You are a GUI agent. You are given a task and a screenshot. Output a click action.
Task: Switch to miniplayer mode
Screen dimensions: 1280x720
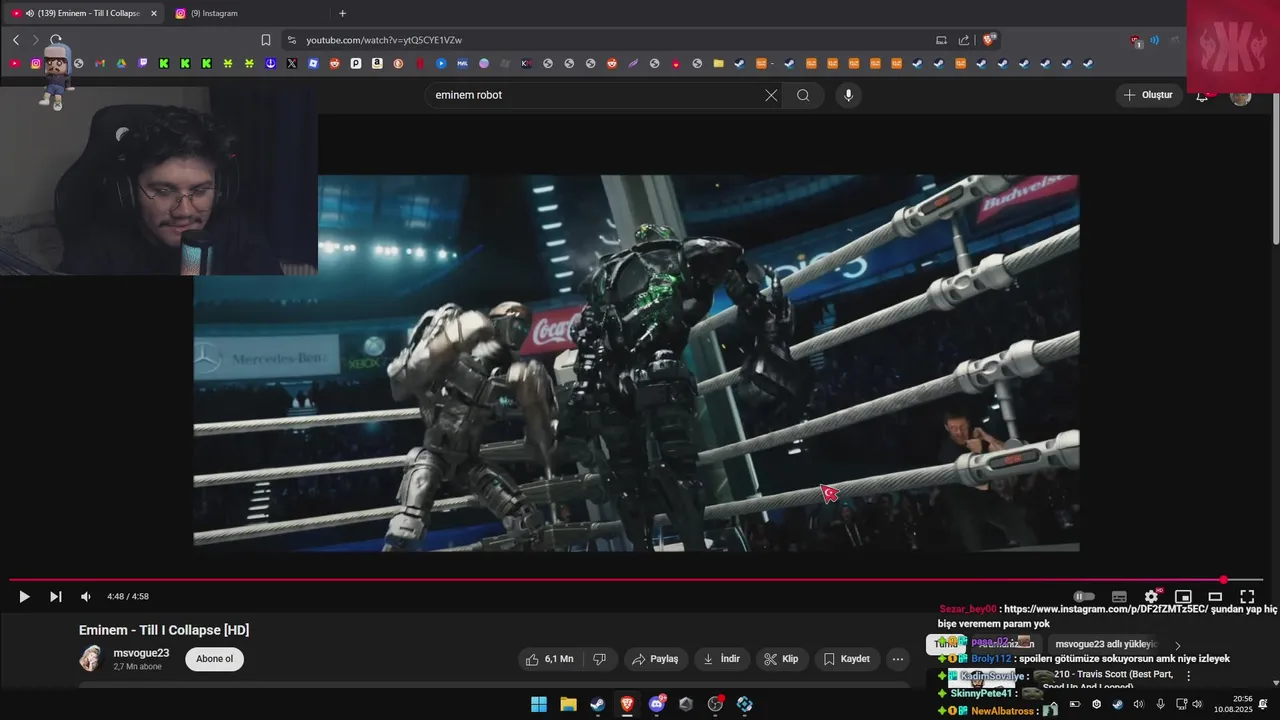[1183, 596]
